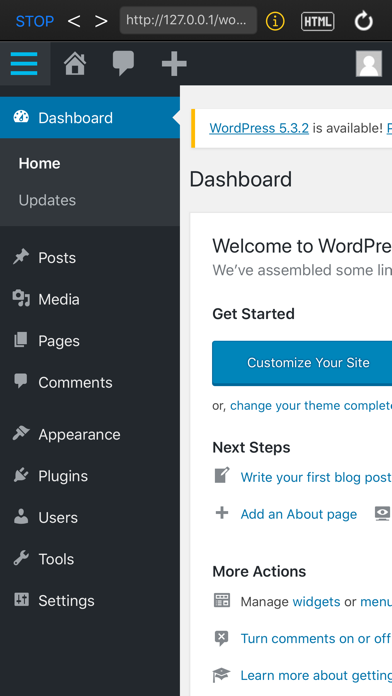Click the plus New content icon
Screen dimensions: 392x696
174,63
